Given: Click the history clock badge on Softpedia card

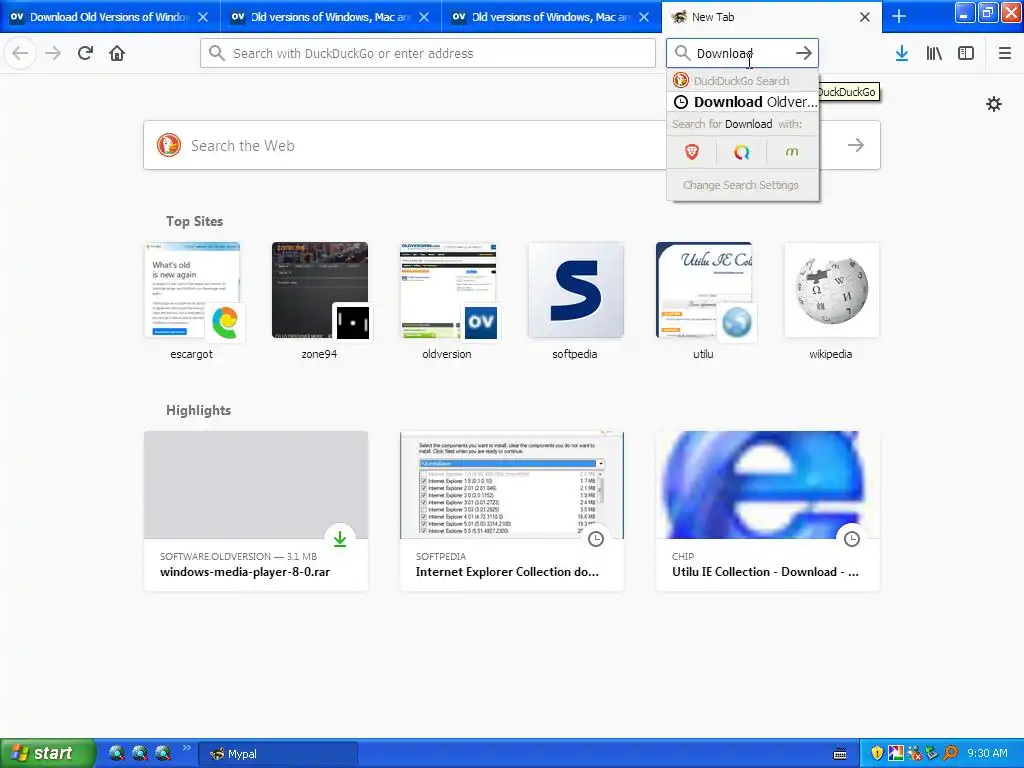Looking at the screenshot, I should [x=596, y=539].
